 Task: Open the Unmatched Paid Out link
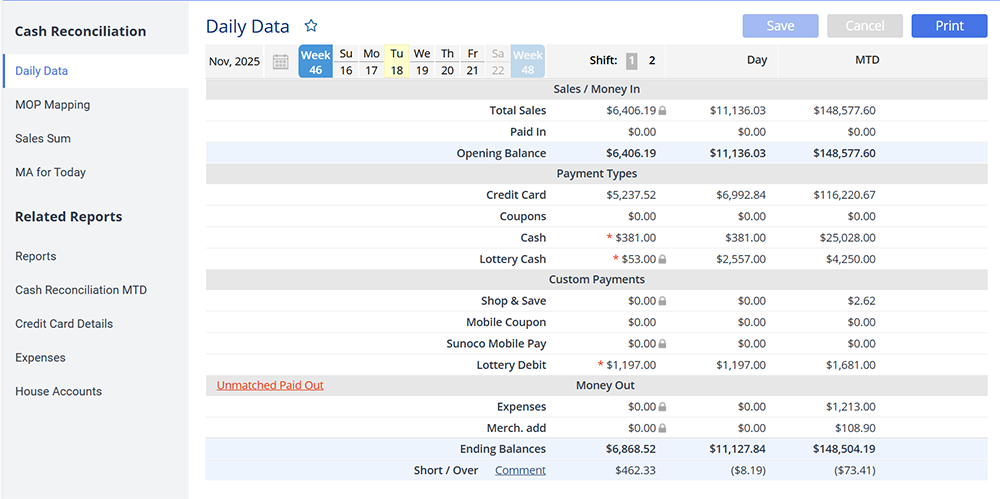tap(270, 385)
